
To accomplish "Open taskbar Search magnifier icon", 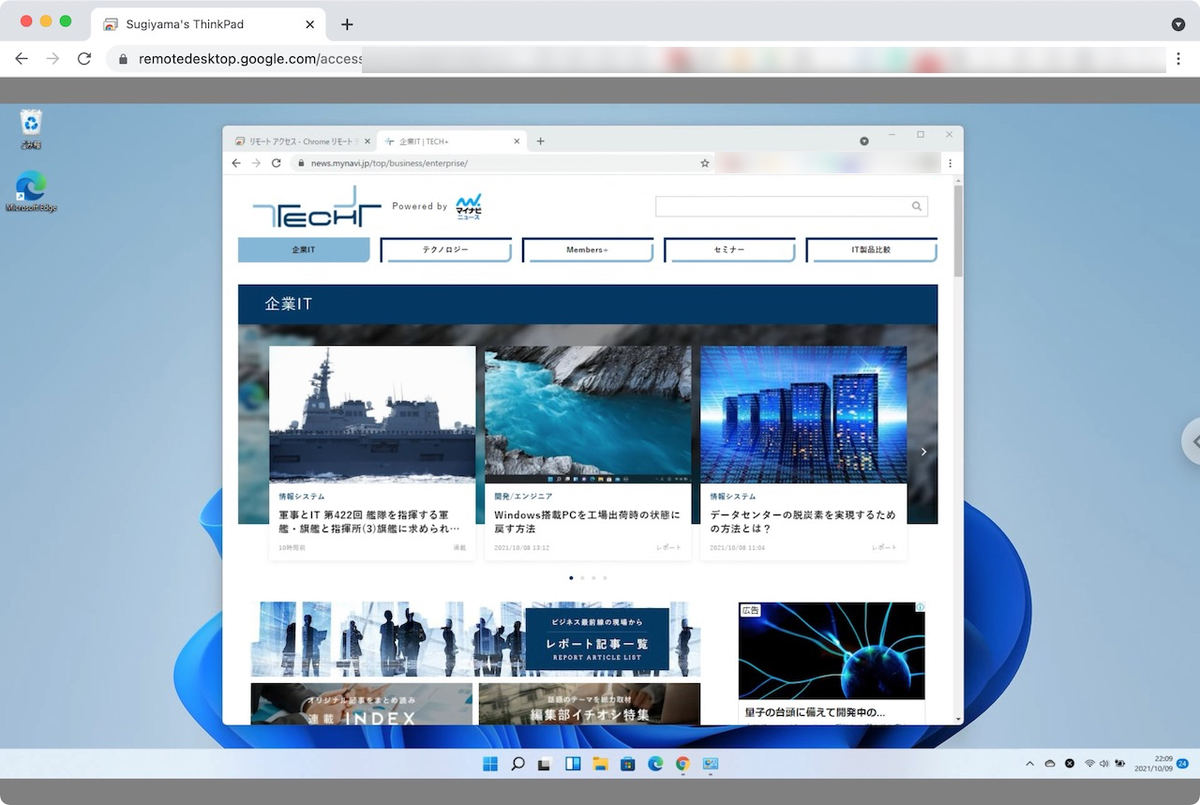I will click(517, 764).
